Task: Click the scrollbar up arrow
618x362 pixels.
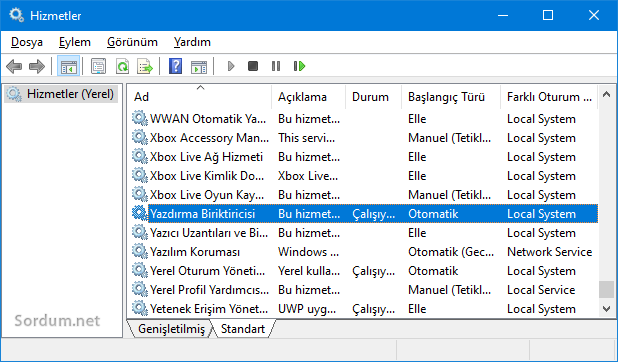Action: click(607, 94)
